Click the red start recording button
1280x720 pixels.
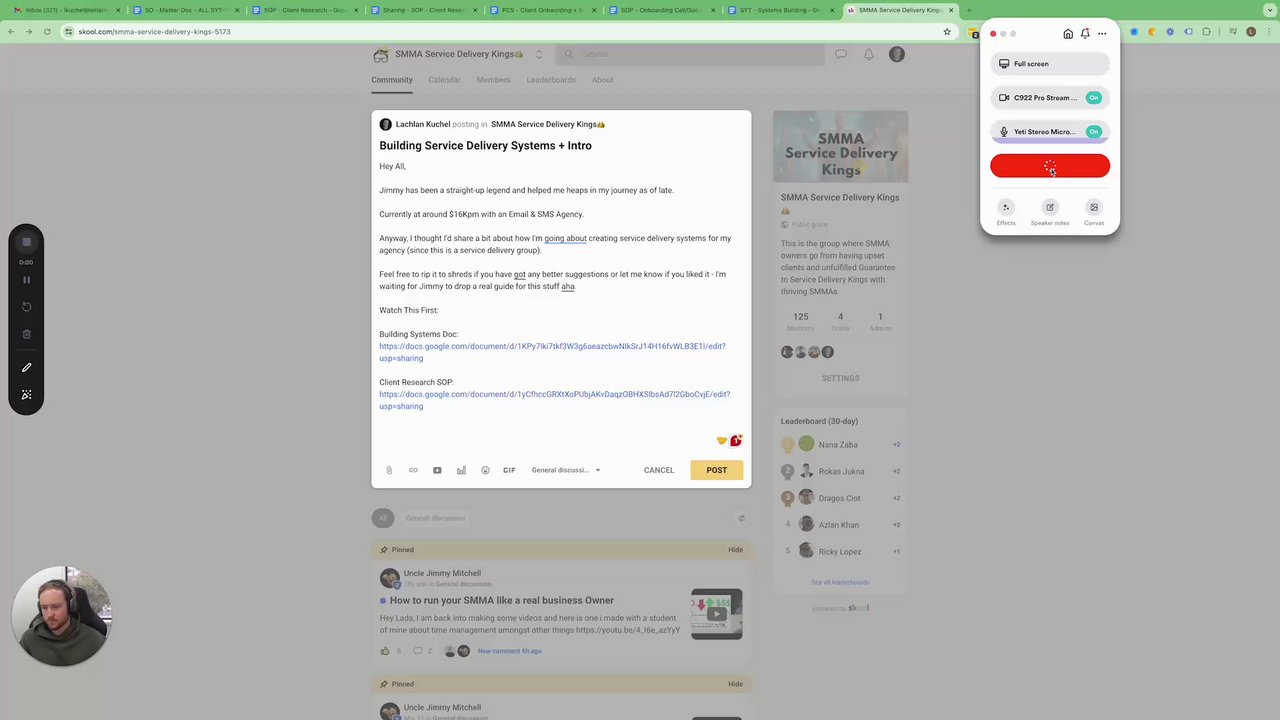coord(1050,166)
